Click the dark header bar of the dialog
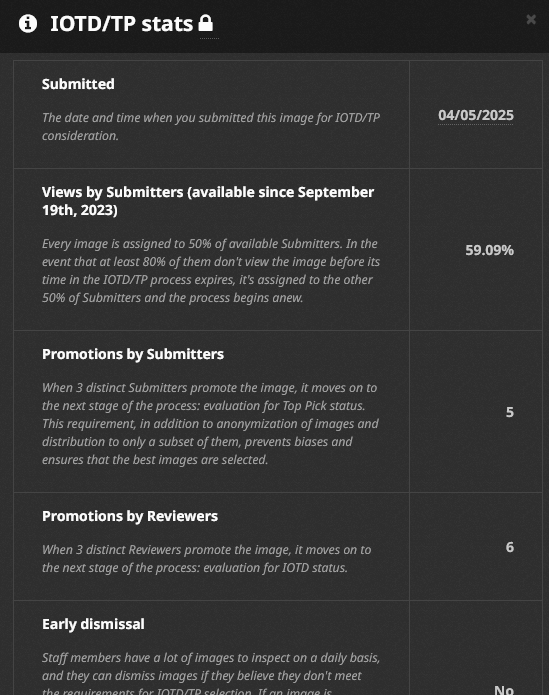549x695 pixels. pyautogui.click(x=354, y=26)
